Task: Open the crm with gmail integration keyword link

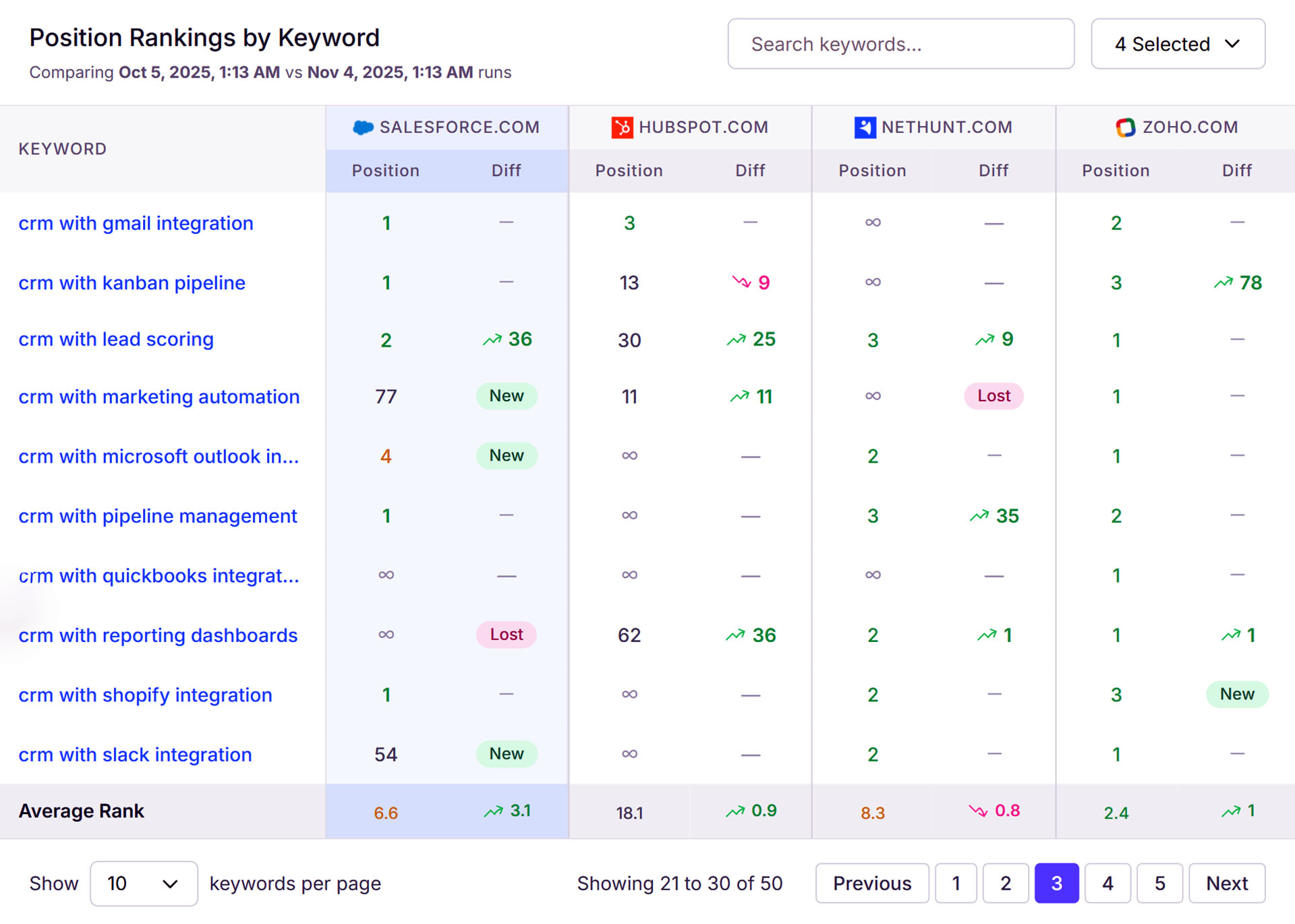Action: (x=136, y=223)
